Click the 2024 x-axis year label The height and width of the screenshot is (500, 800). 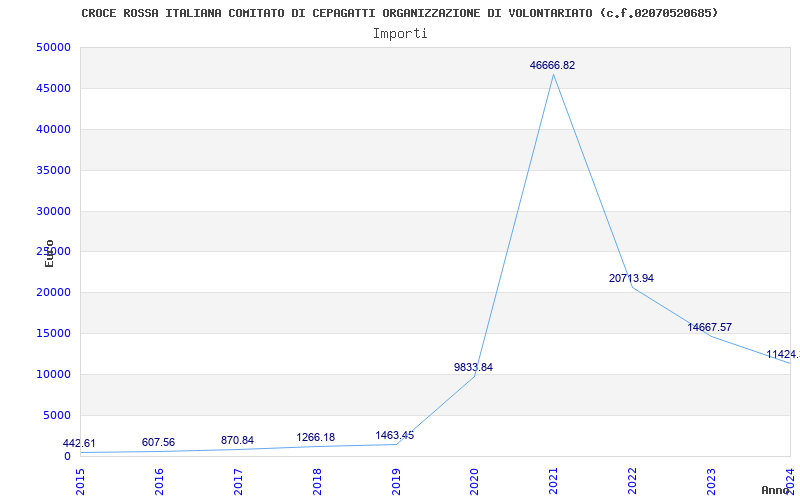[x=789, y=481]
